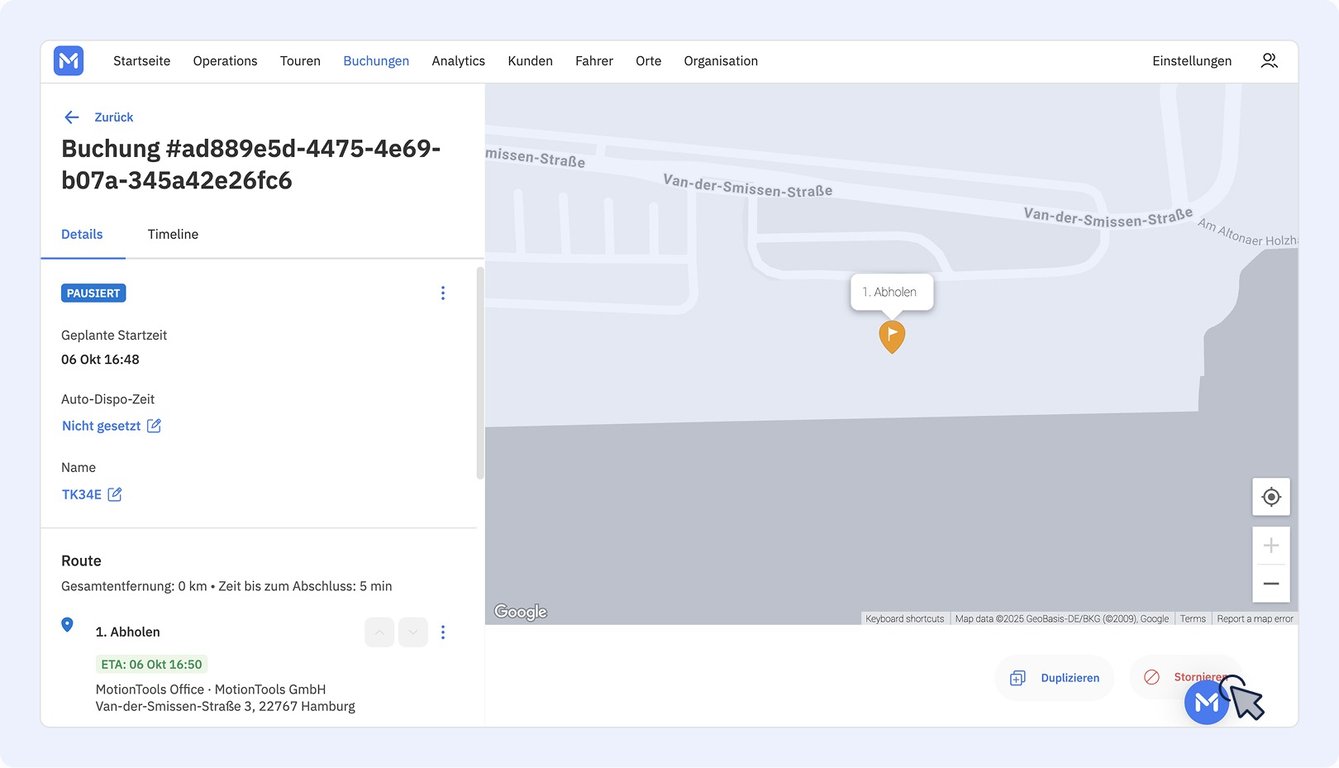Click the Nicht gesetzt link
Screen dimensions: 1339x768
click(101, 426)
